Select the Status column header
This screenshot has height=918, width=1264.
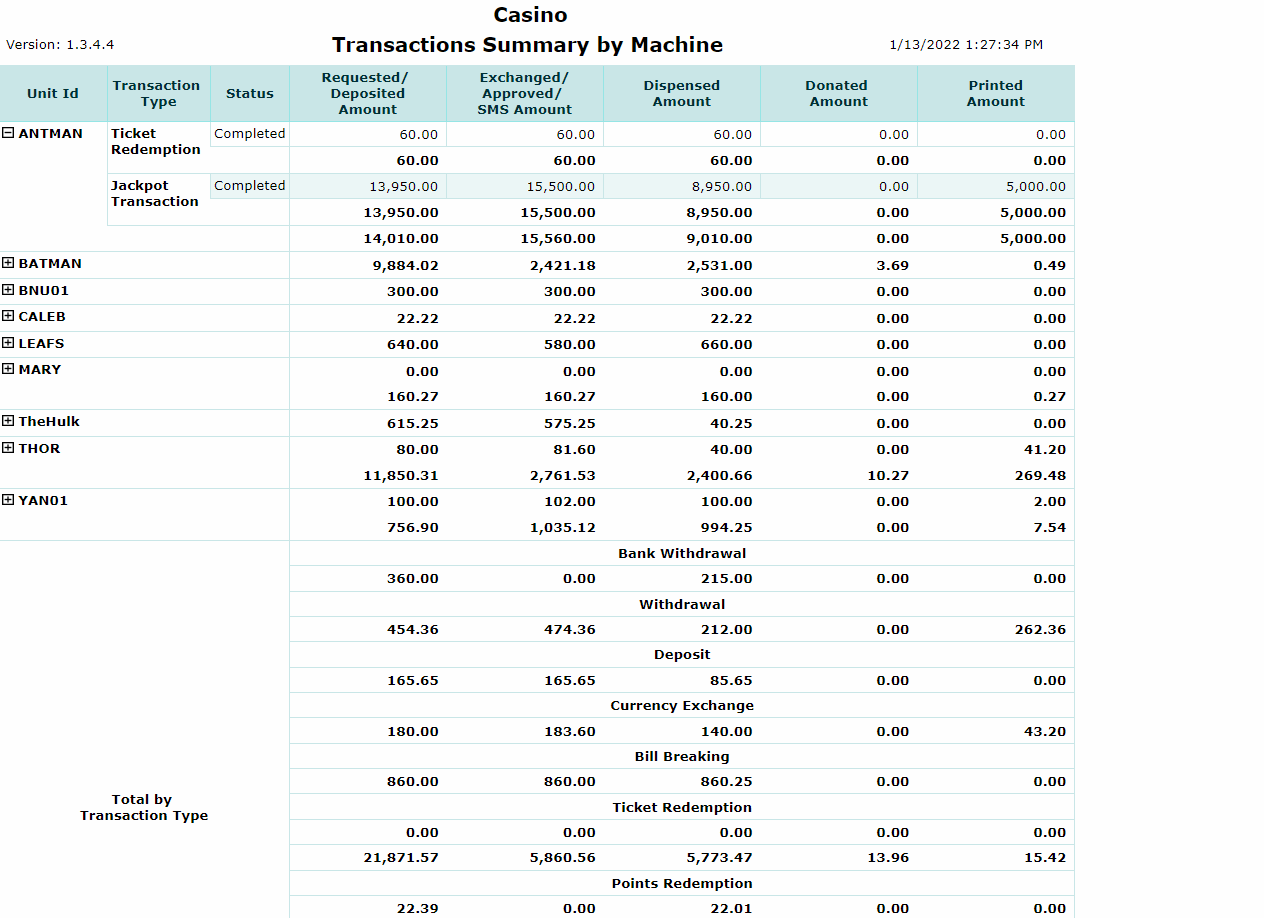tap(249, 93)
